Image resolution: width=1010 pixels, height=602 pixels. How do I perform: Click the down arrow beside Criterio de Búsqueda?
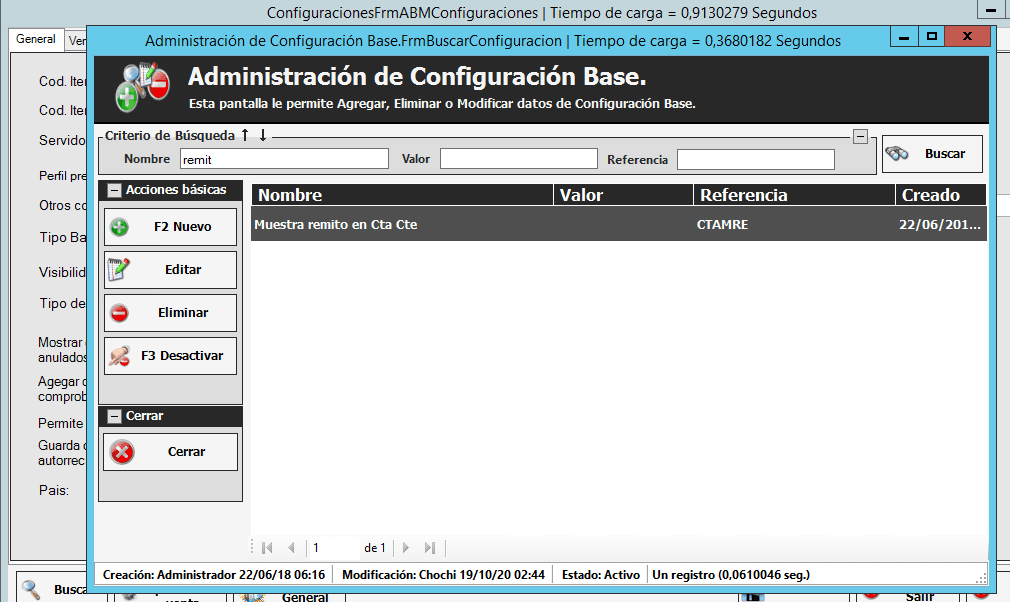click(262, 135)
